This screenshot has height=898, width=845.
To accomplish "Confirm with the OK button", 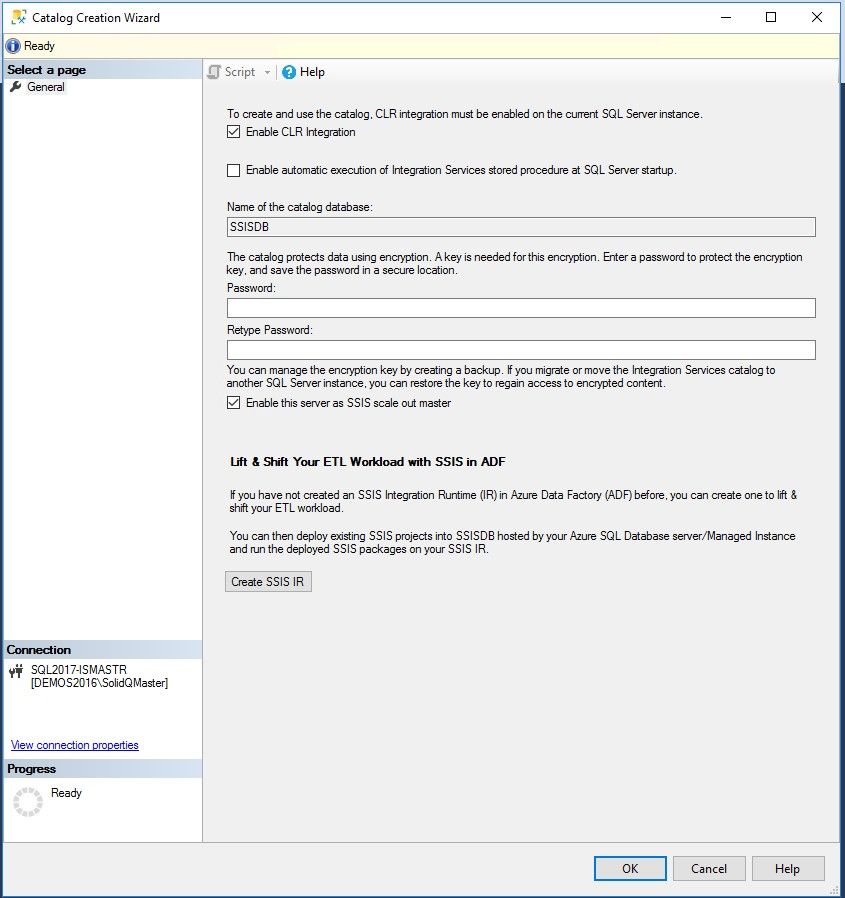I will pyautogui.click(x=630, y=868).
